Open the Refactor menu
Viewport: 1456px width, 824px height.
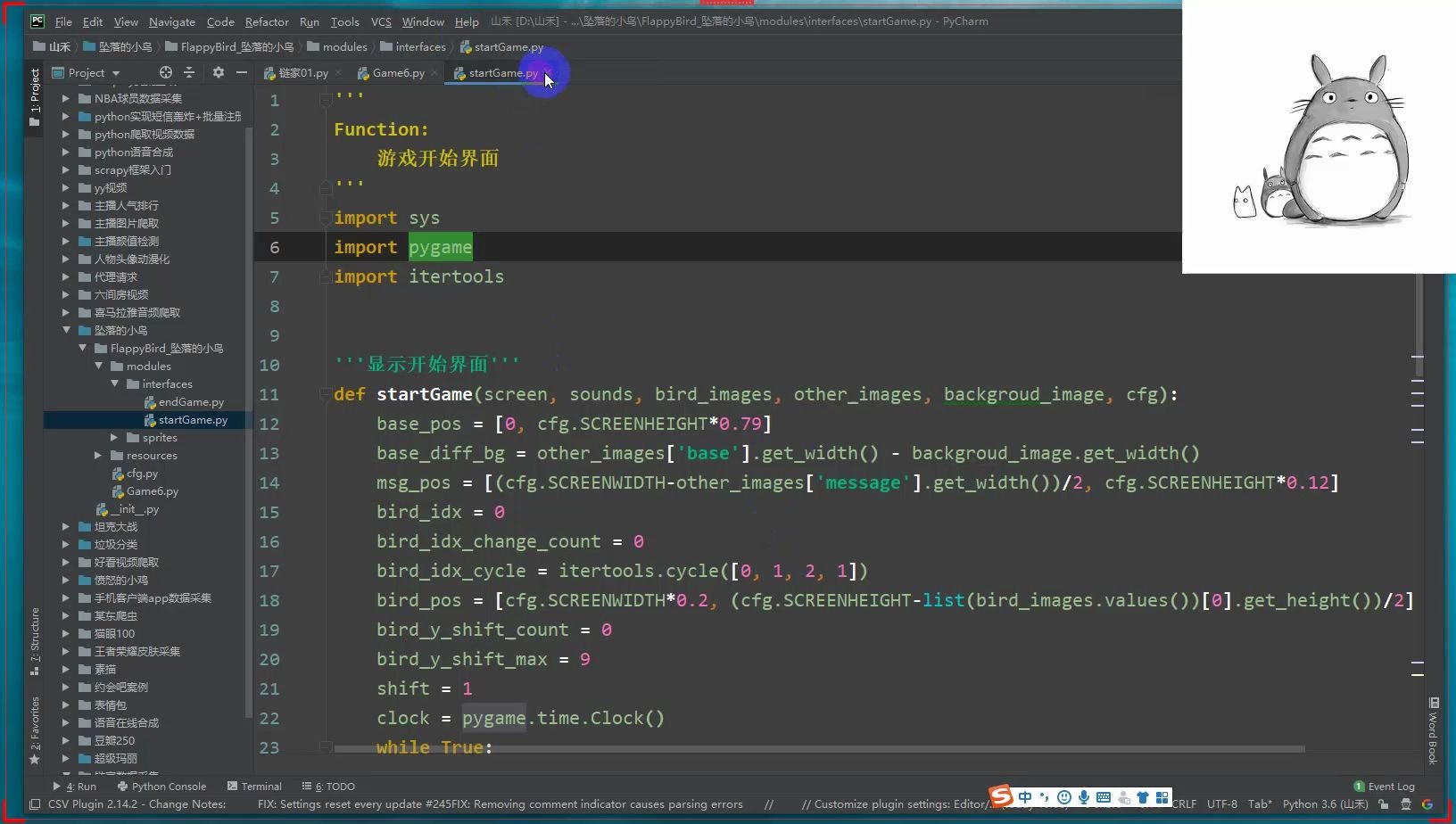pyautogui.click(x=267, y=21)
